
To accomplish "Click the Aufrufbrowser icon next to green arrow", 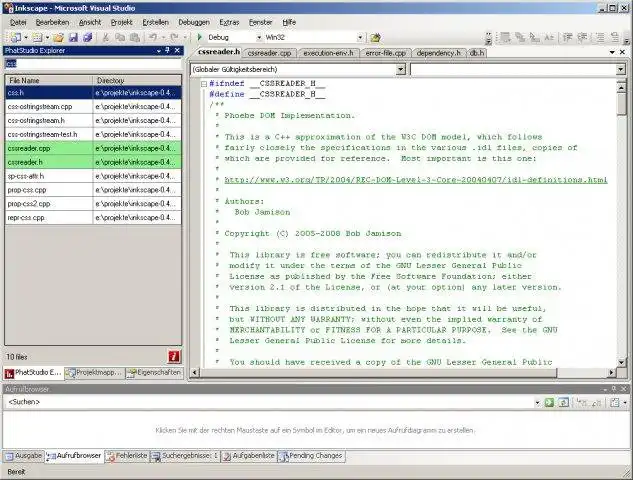I will click(x=564, y=402).
